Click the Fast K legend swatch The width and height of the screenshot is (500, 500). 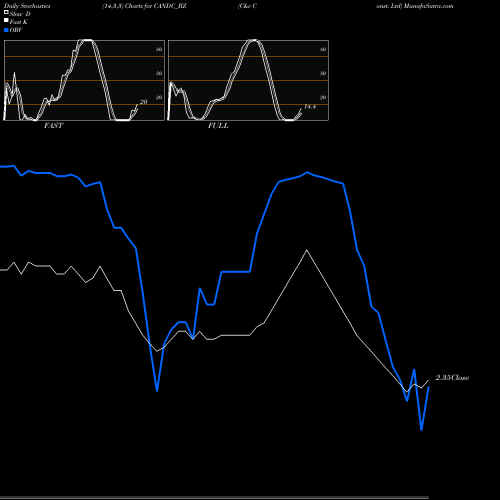pos(6,21)
